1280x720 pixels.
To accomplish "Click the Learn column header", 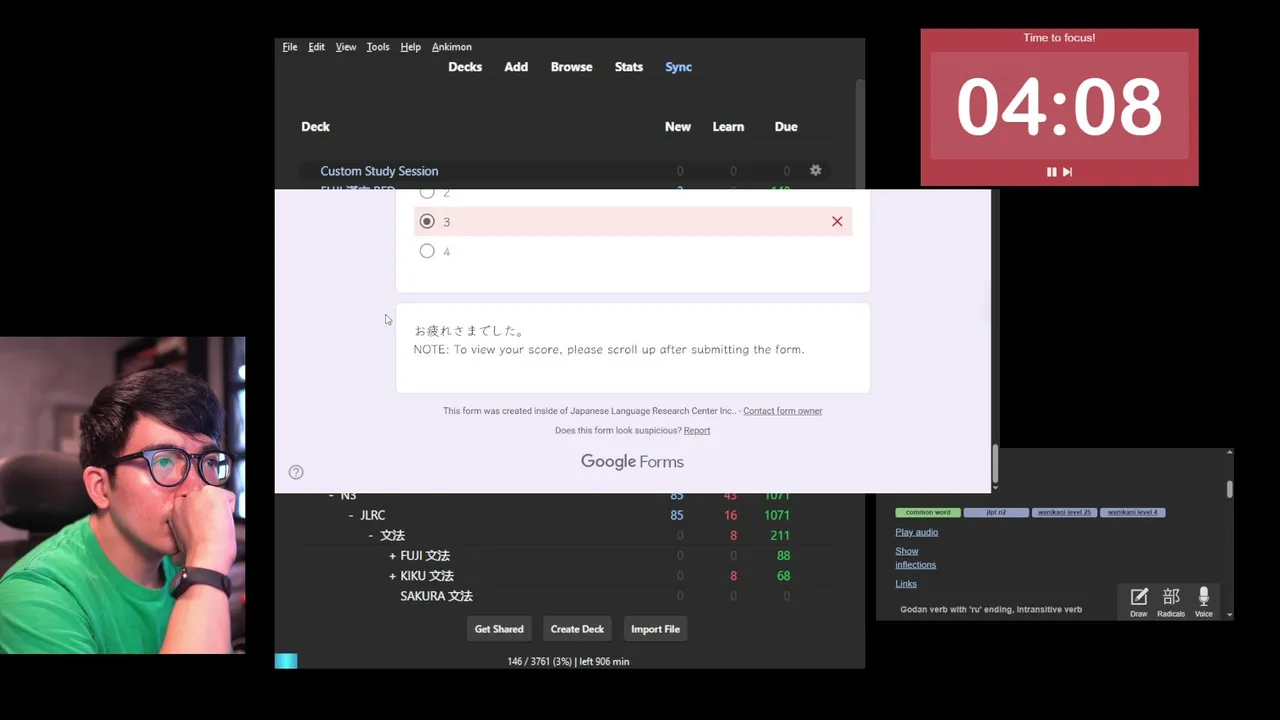I will pyautogui.click(x=728, y=127).
